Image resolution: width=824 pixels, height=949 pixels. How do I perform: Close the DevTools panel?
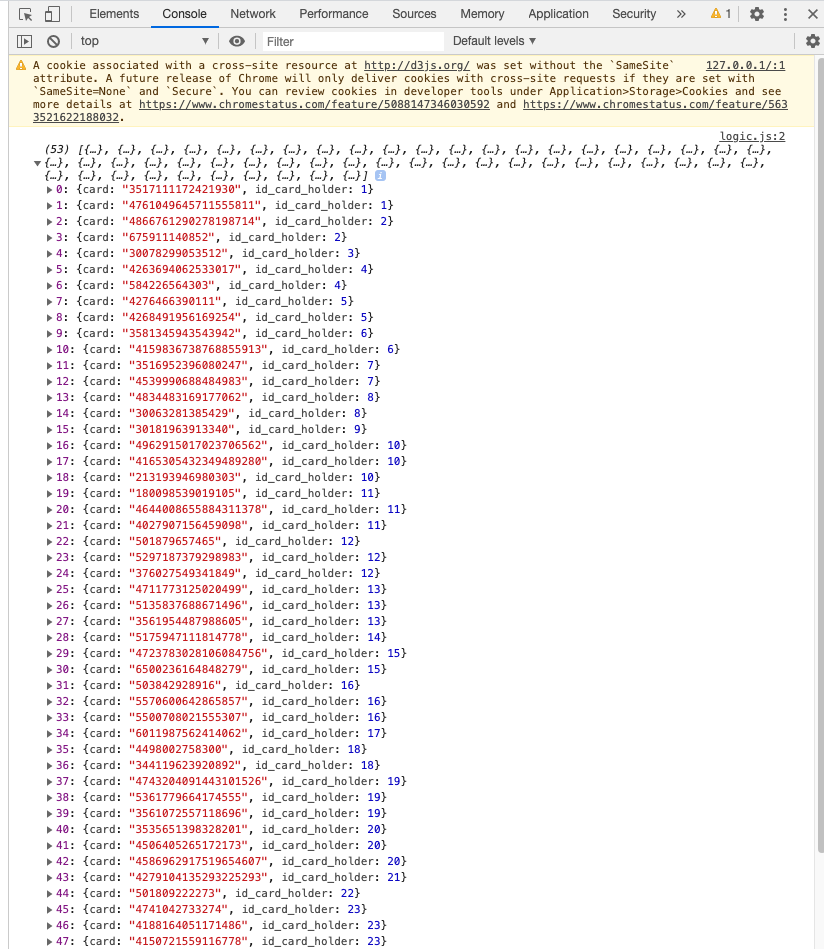812,14
